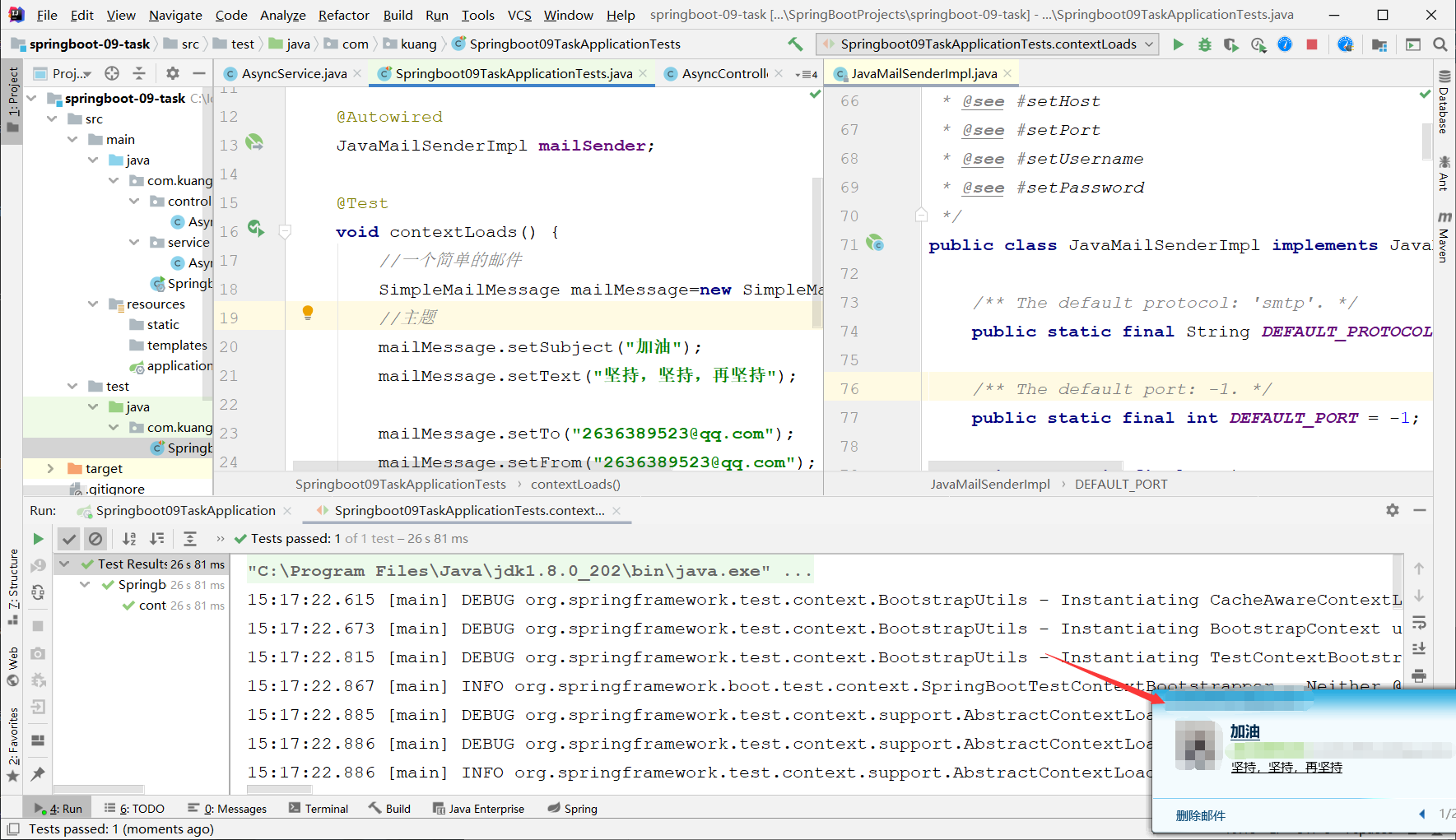Click implemented-interface gutter icon on line 71

(875, 243)
